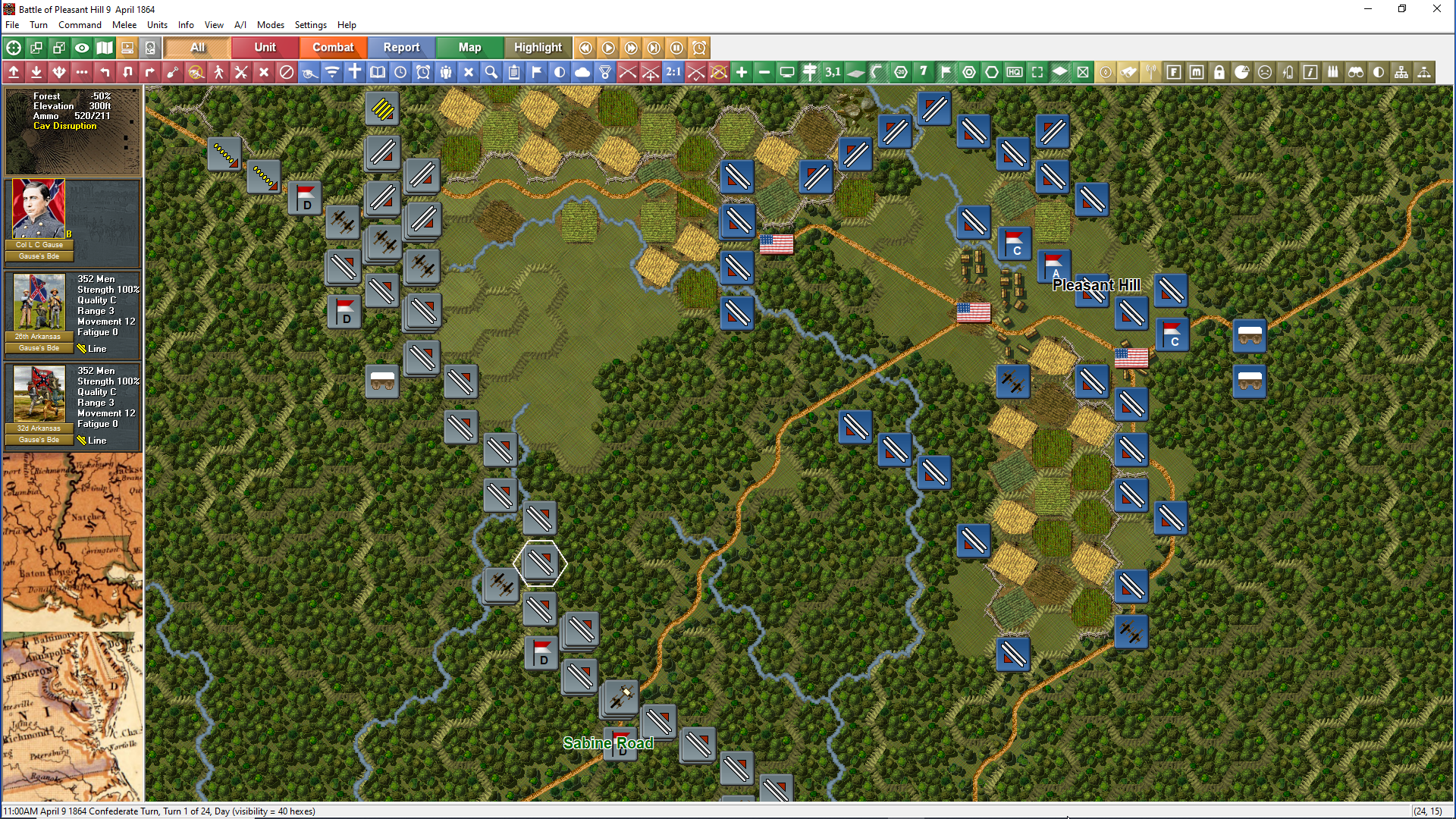1456x819 pixels.
Task: Click the play replay button
Action: point(608,48)
